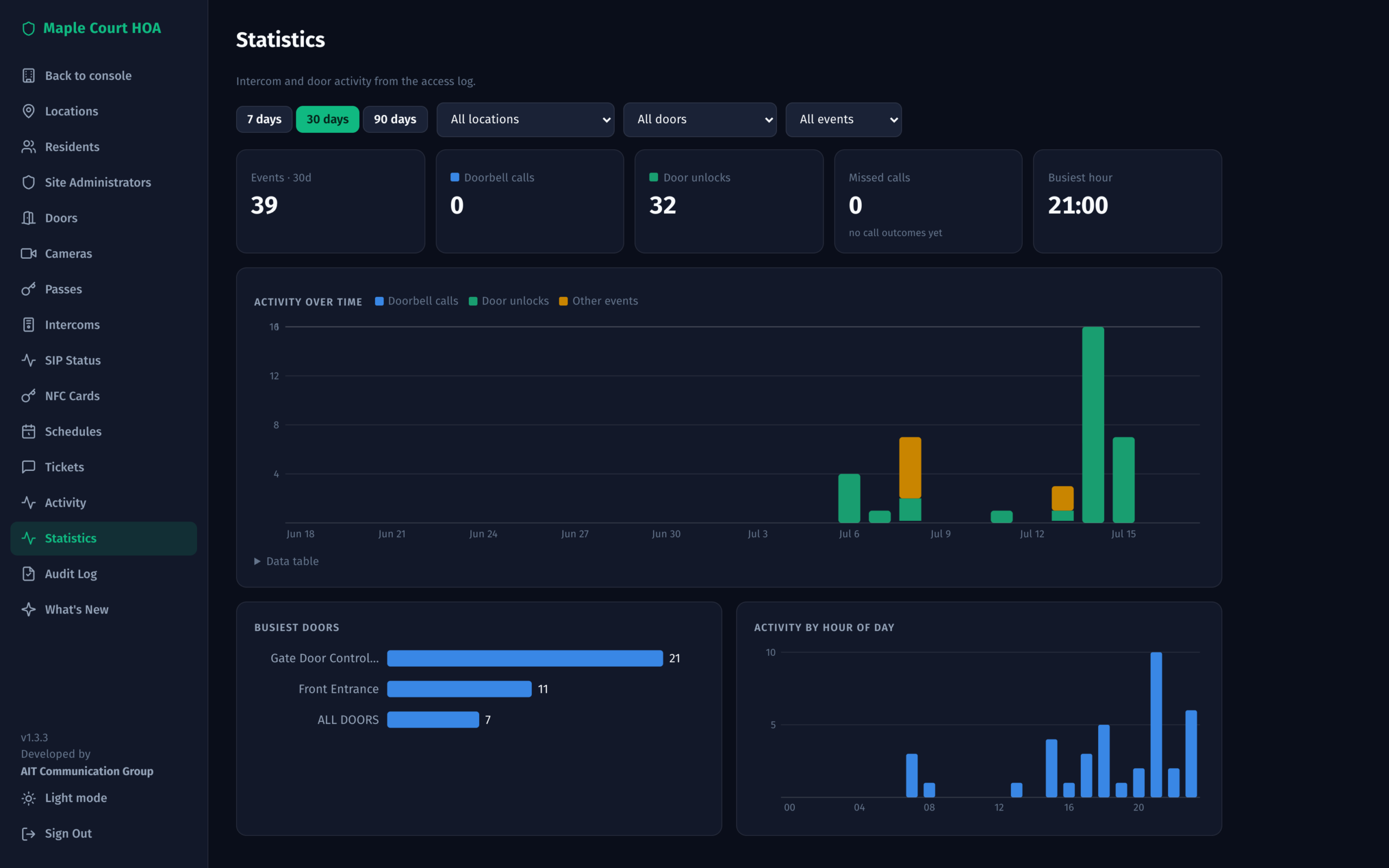Navigate to Schedules label
Image resolution: width=1389 pixels, height=868 pixels.
point(73,432)
